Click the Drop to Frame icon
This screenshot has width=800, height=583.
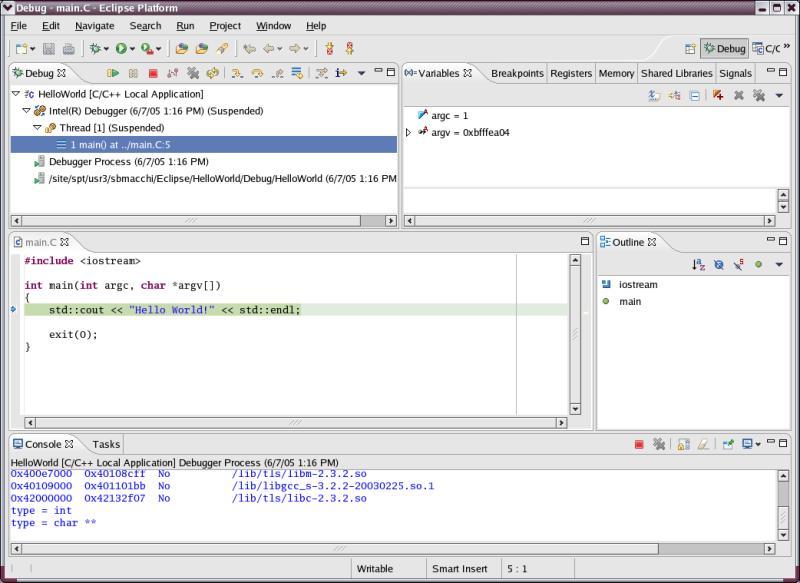coord(297,73)
